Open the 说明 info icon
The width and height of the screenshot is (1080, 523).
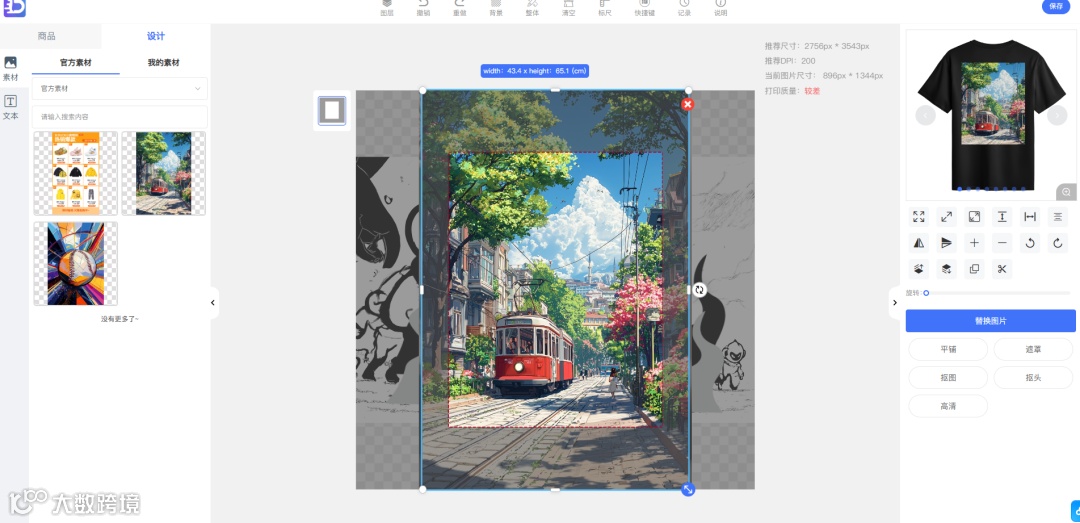720,8
